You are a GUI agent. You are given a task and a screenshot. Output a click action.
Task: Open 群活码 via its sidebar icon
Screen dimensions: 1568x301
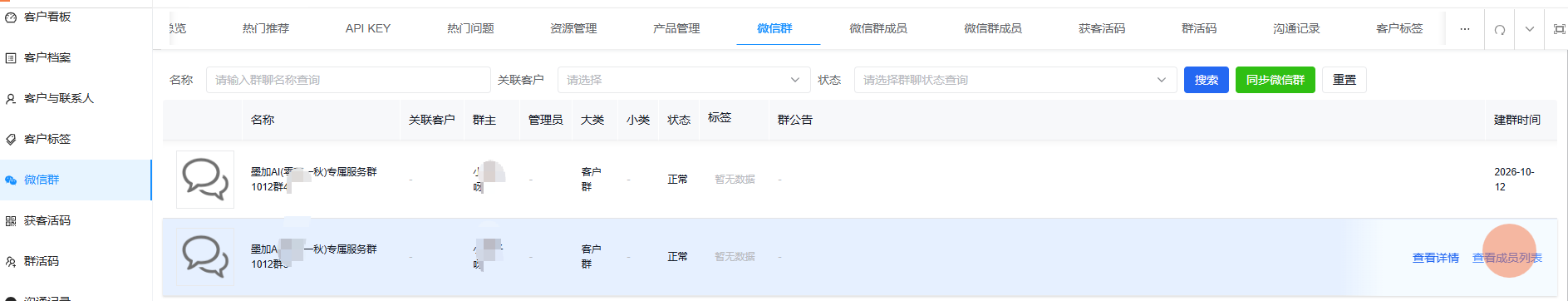11,261
